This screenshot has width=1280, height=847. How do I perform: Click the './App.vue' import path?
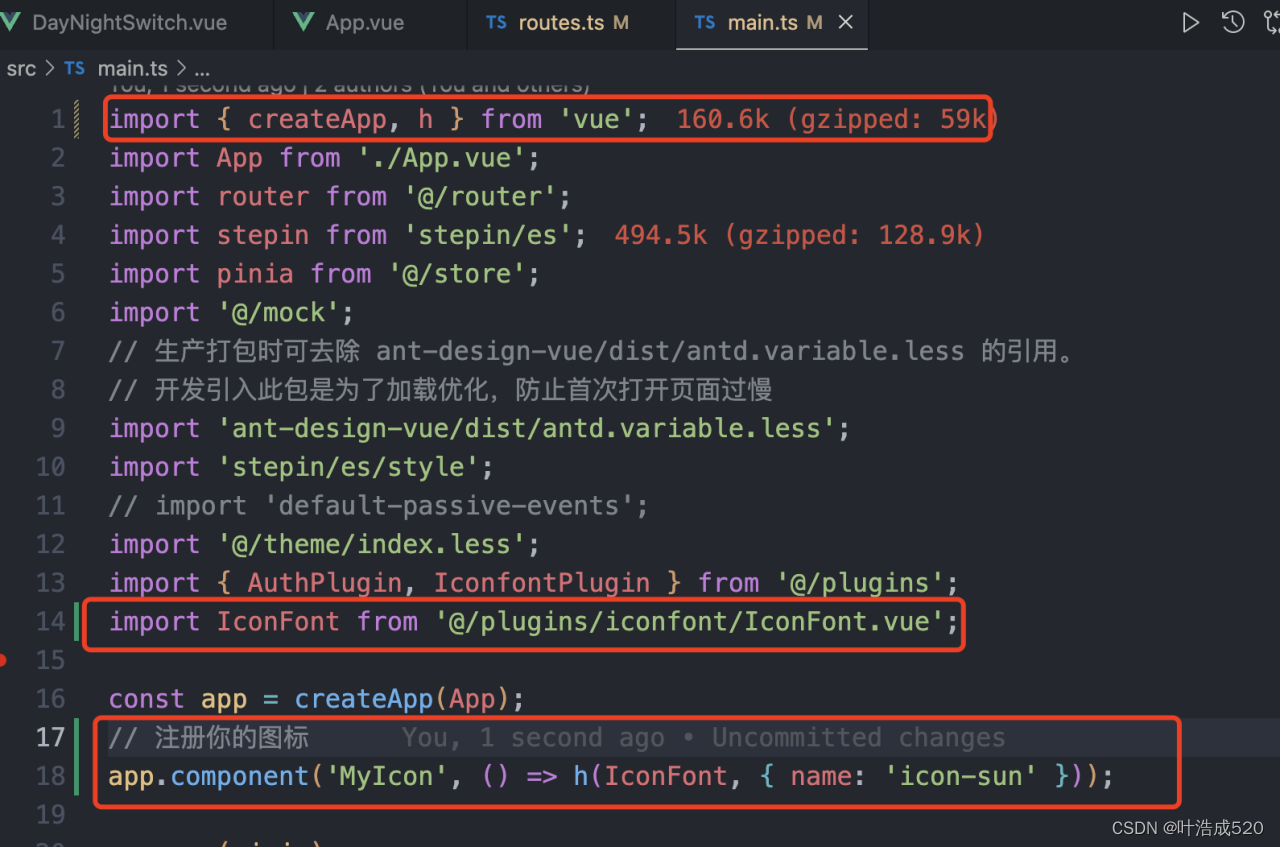[441, 158]
